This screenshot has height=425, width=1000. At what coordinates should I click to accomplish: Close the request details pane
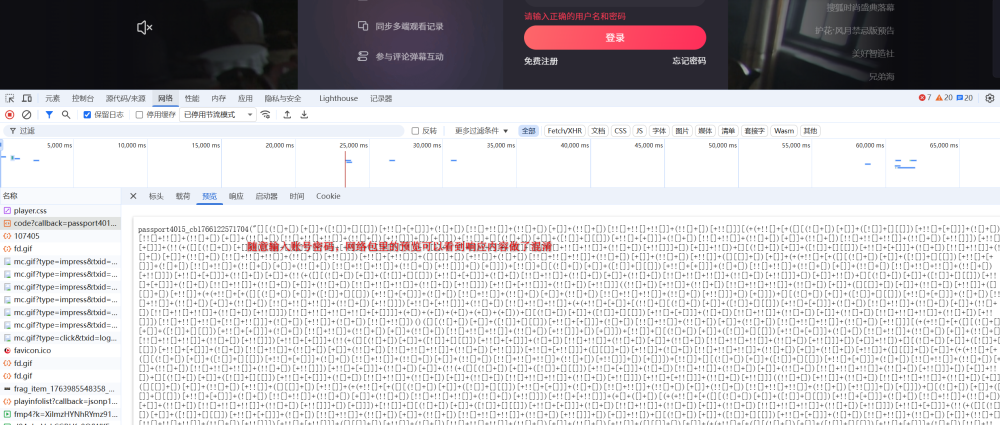[133, 196]
